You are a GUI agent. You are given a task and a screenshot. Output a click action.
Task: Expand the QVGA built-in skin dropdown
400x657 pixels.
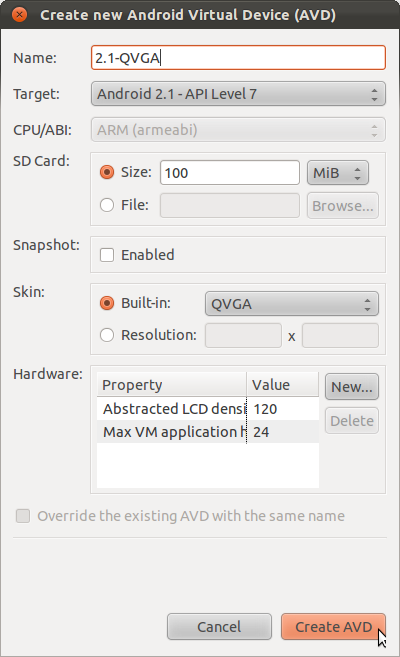pyautogui.click(x=292, y=304)
